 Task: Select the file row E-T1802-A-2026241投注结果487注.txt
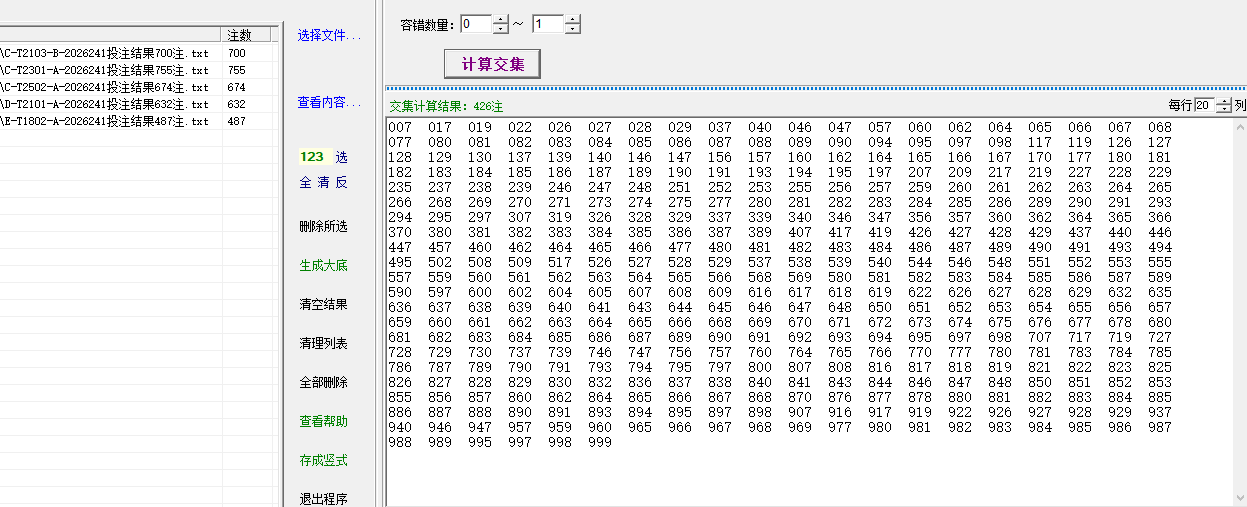click(139, 121)
